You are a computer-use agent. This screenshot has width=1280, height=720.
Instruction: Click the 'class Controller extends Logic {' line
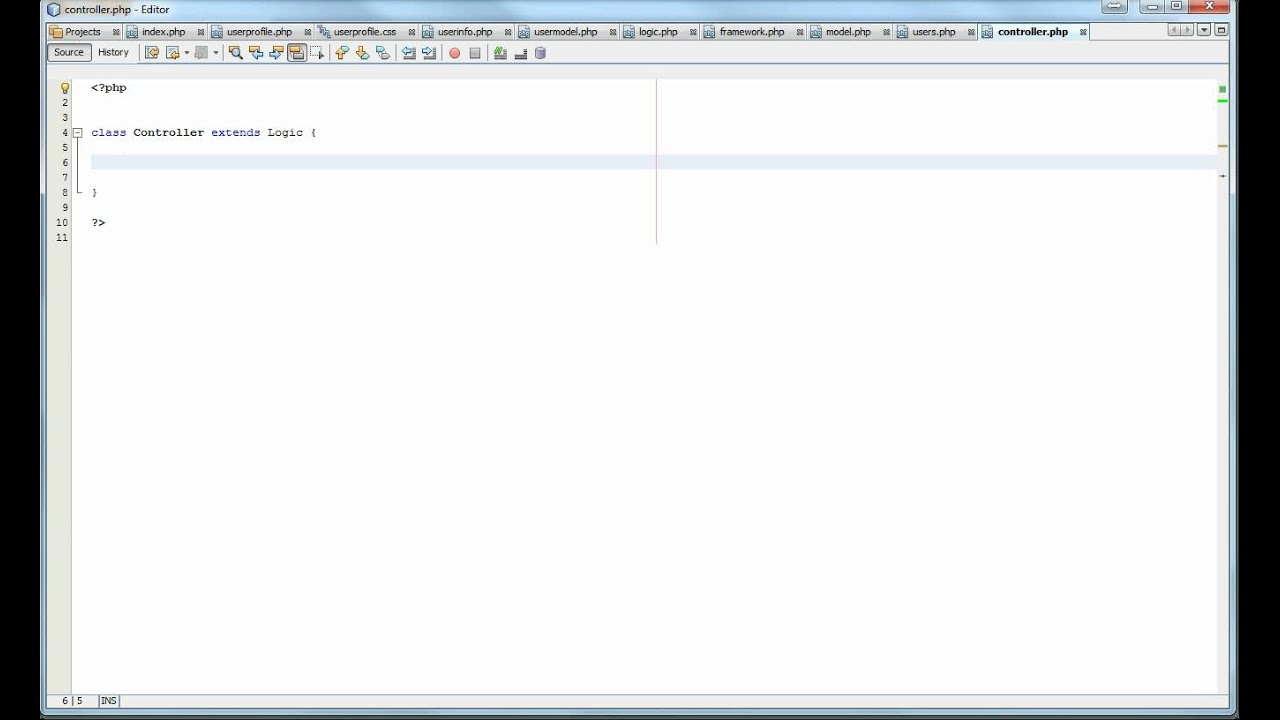pos(203,132)
